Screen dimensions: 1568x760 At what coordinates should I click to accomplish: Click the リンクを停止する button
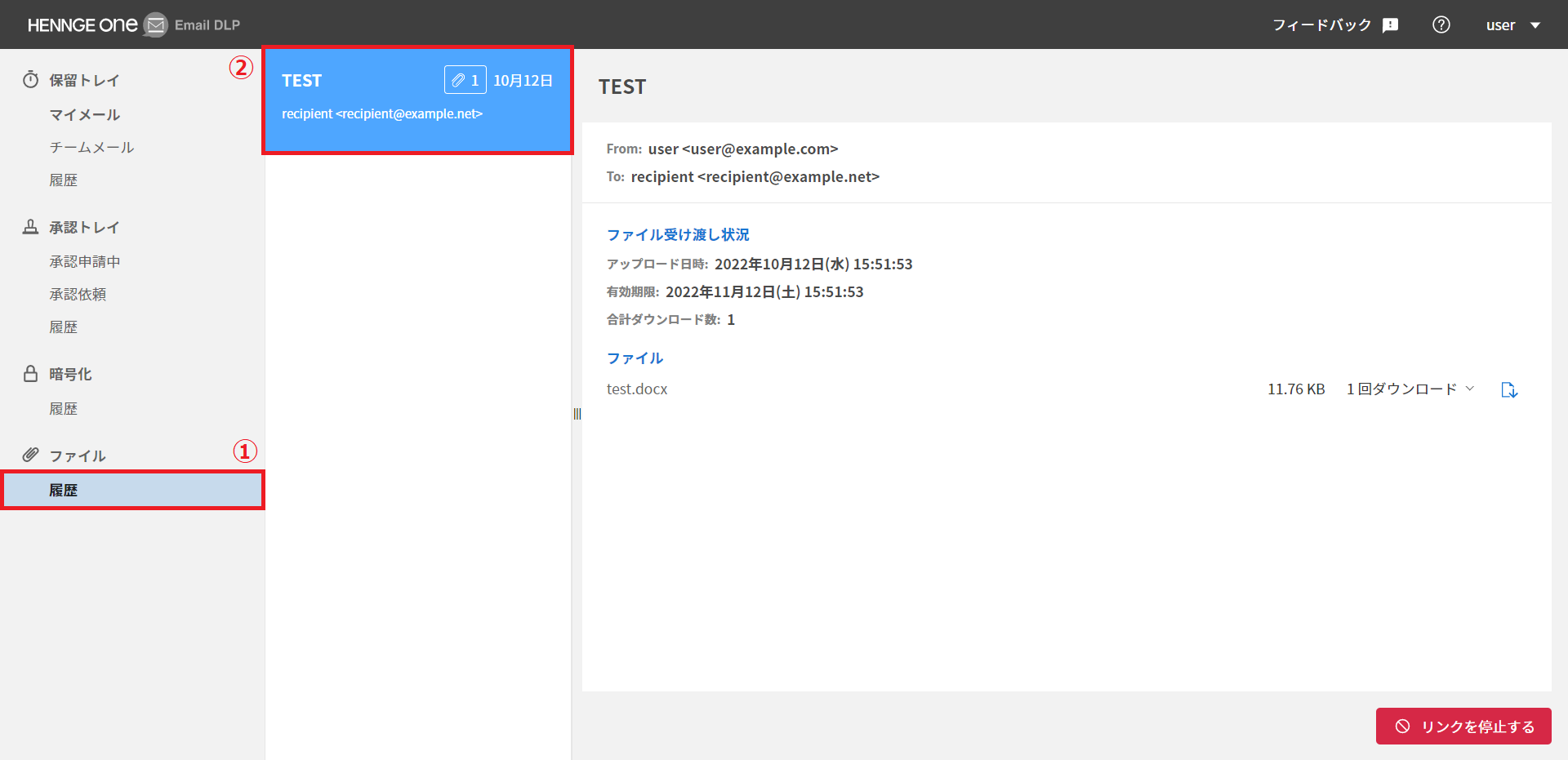pos(1463,726)
